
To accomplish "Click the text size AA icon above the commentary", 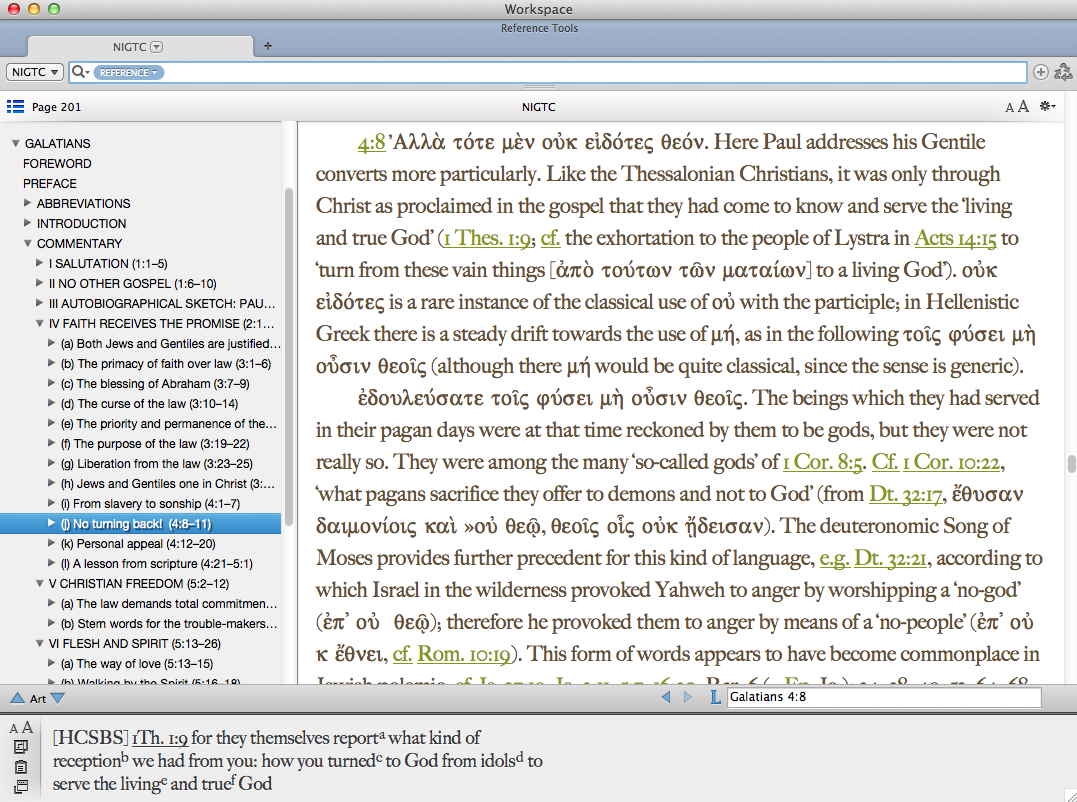I will (1016, 107).
